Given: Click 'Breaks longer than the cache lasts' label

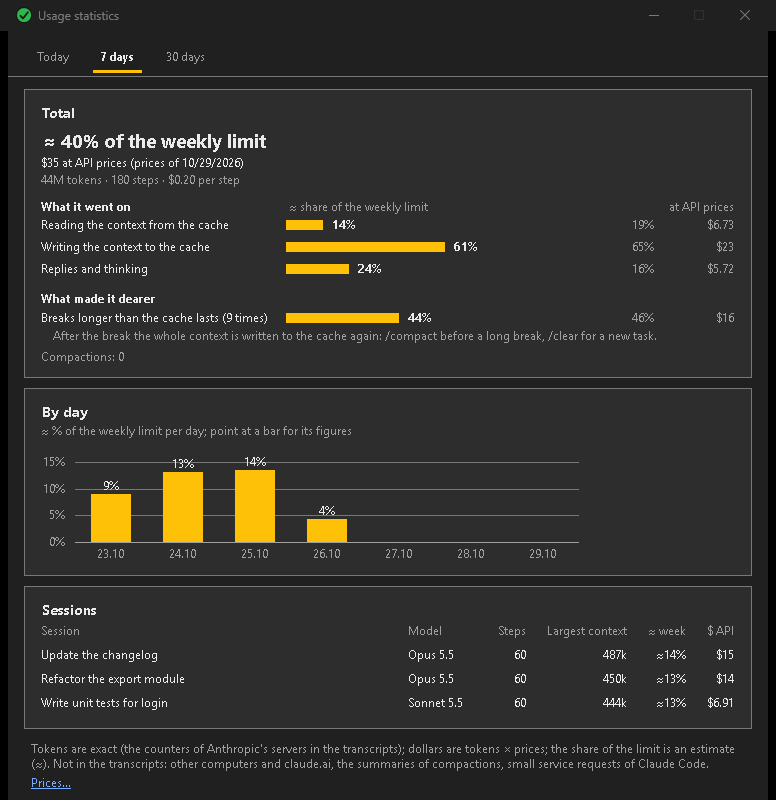Looking at the screenshot, I should coord(154,318).
